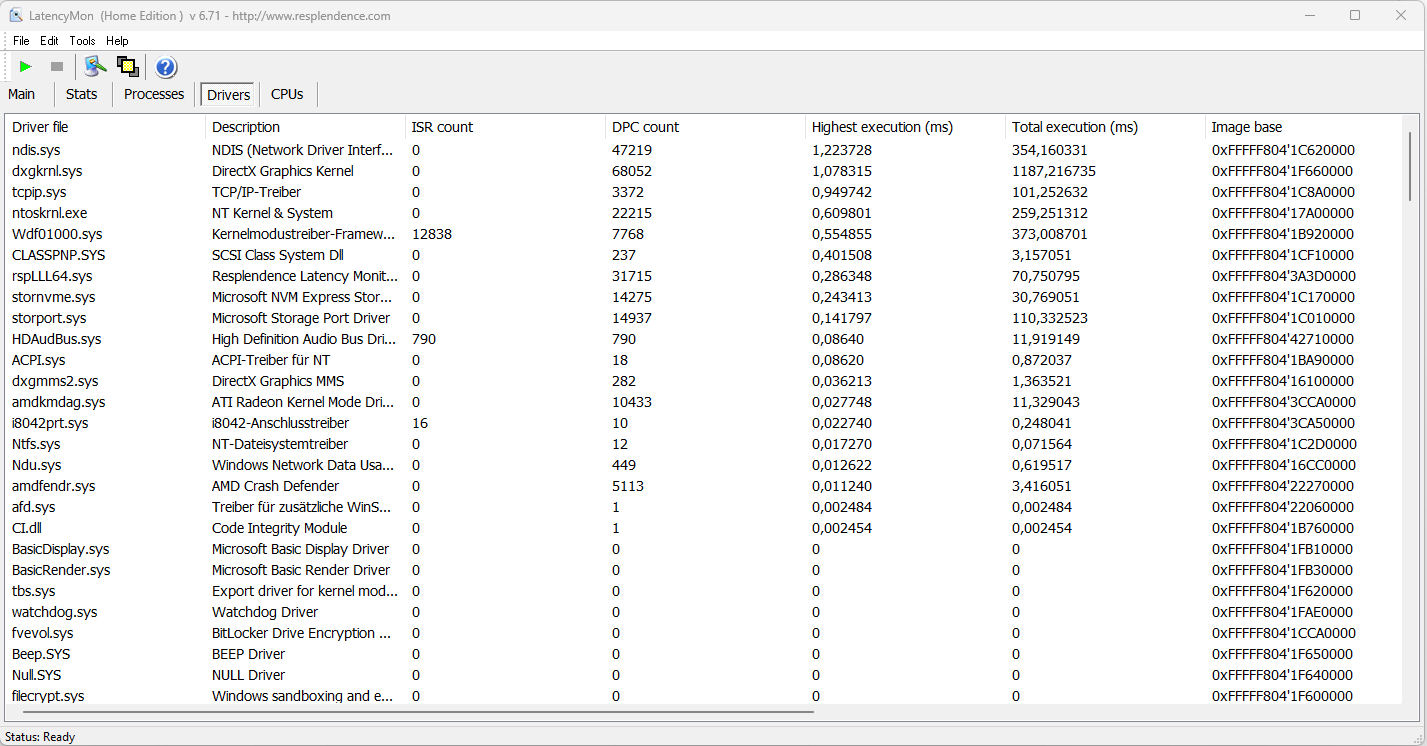Sort by the ISR count column header
This screenshot has width=1427, height=746.
(442, 127)
